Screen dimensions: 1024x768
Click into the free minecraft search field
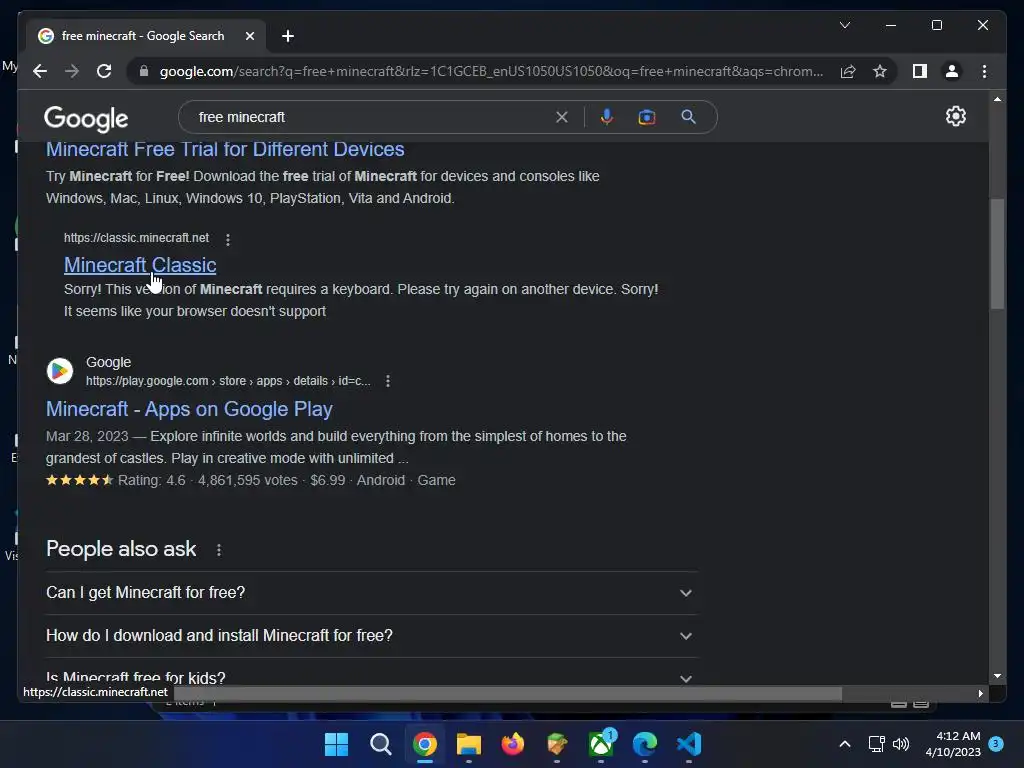372,117
